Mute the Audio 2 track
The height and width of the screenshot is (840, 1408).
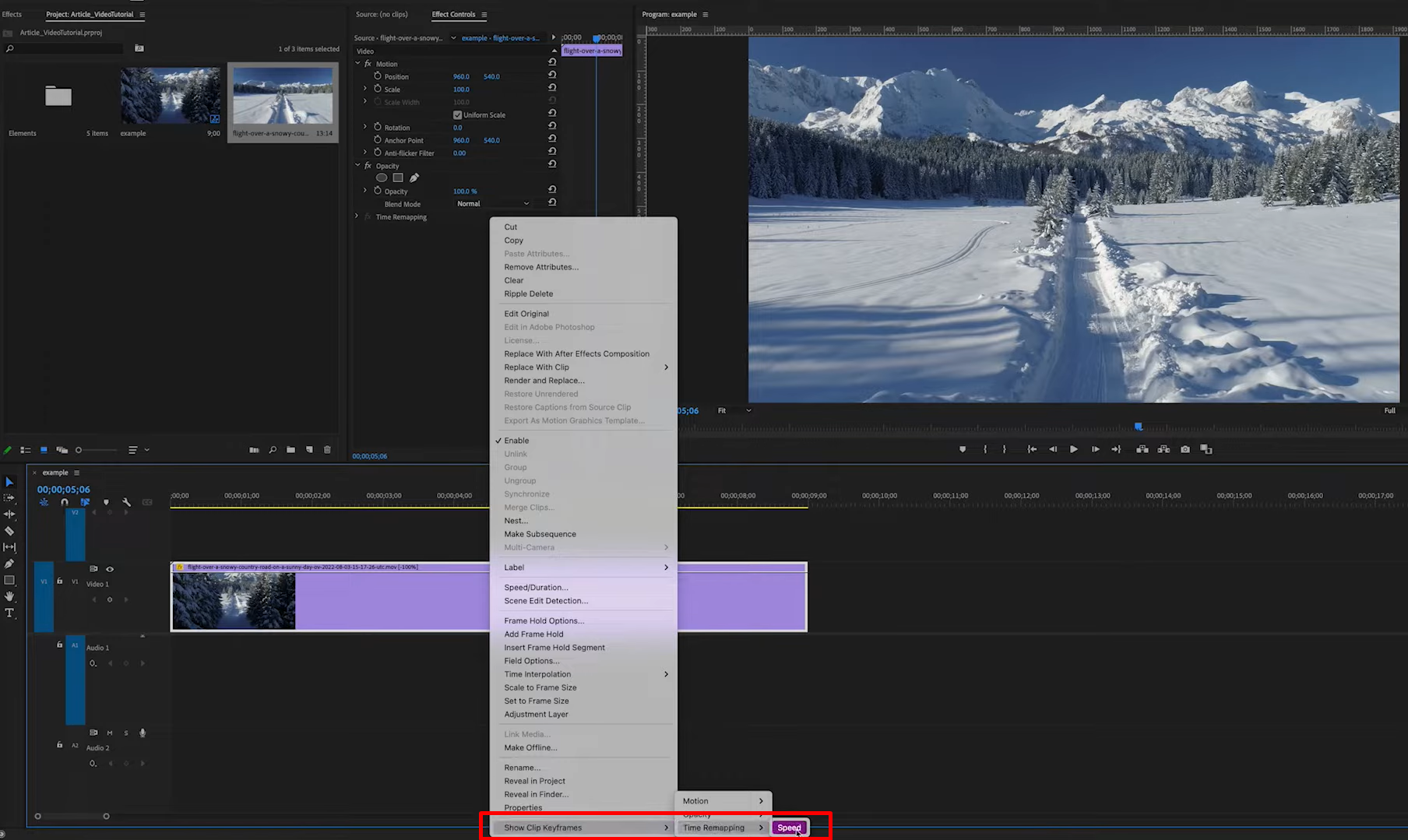pos(110,733)
